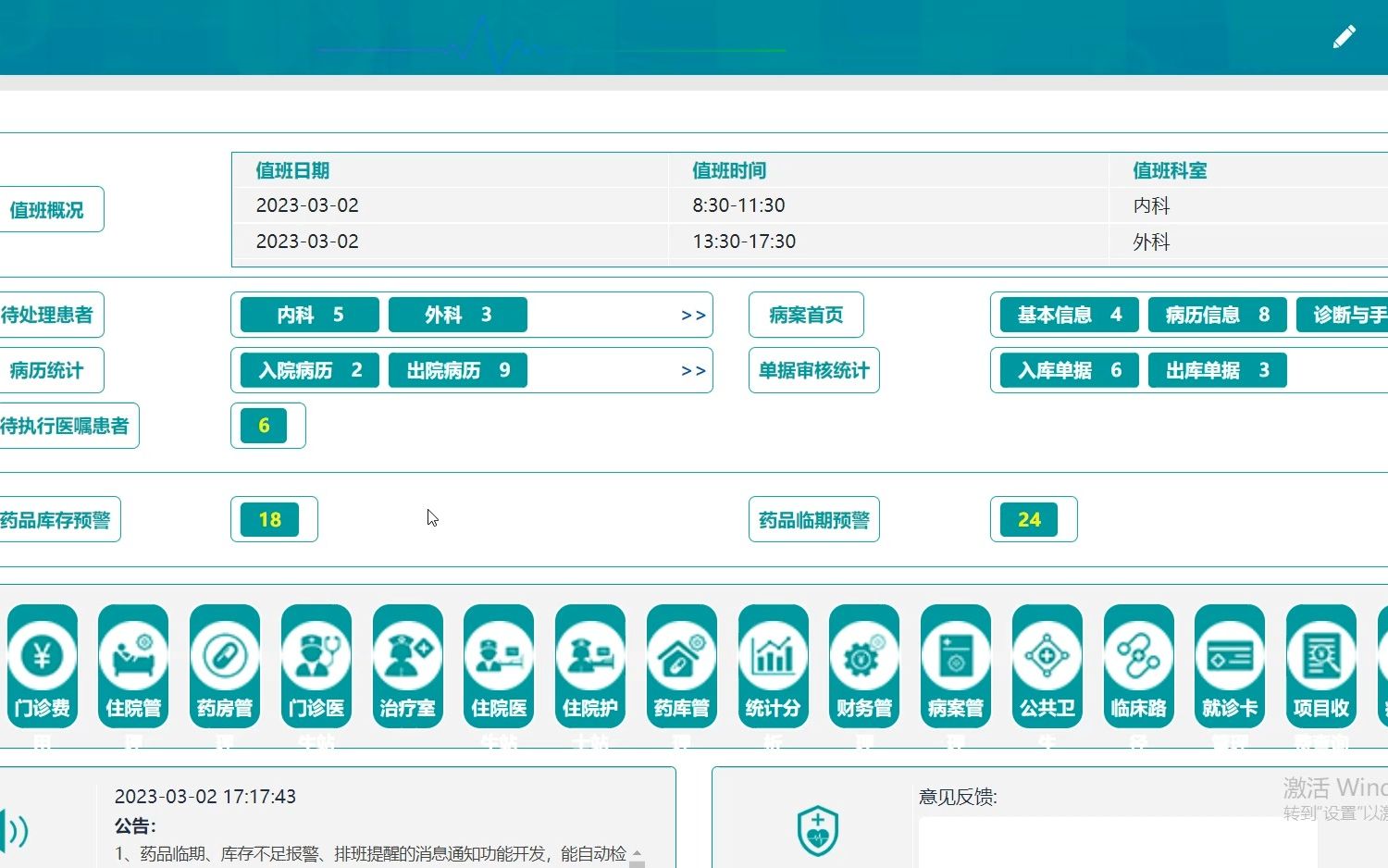Screen dimensions: 1388x868
Task: Open the 治疗室 module icon
Action: pos(407,664)
